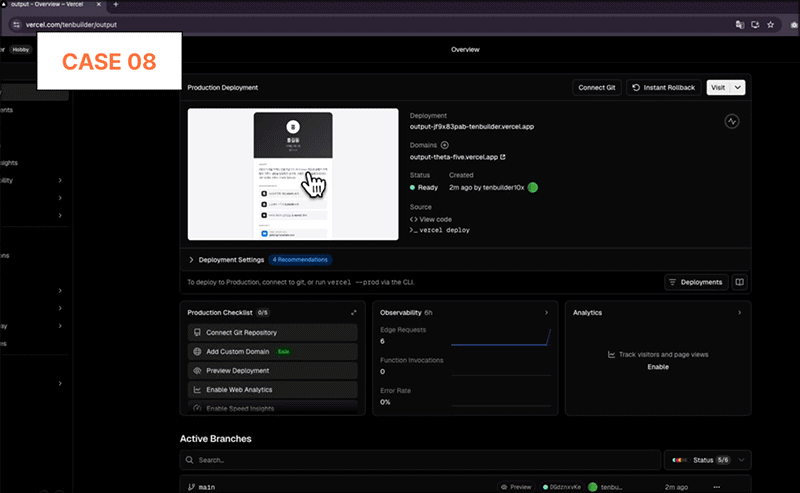Select Add Custom Domain checklist item
This screenshot has height=493, width=800.
272,352
